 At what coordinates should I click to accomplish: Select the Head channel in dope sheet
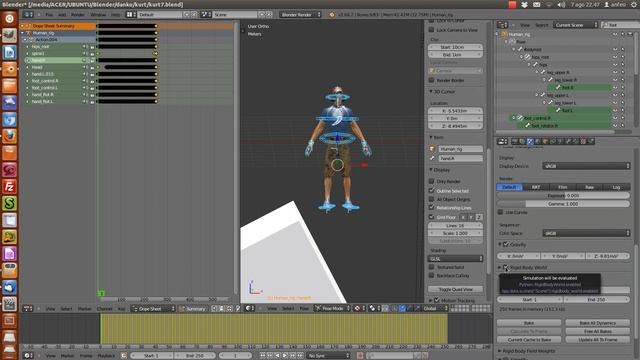tap(37, 67)
